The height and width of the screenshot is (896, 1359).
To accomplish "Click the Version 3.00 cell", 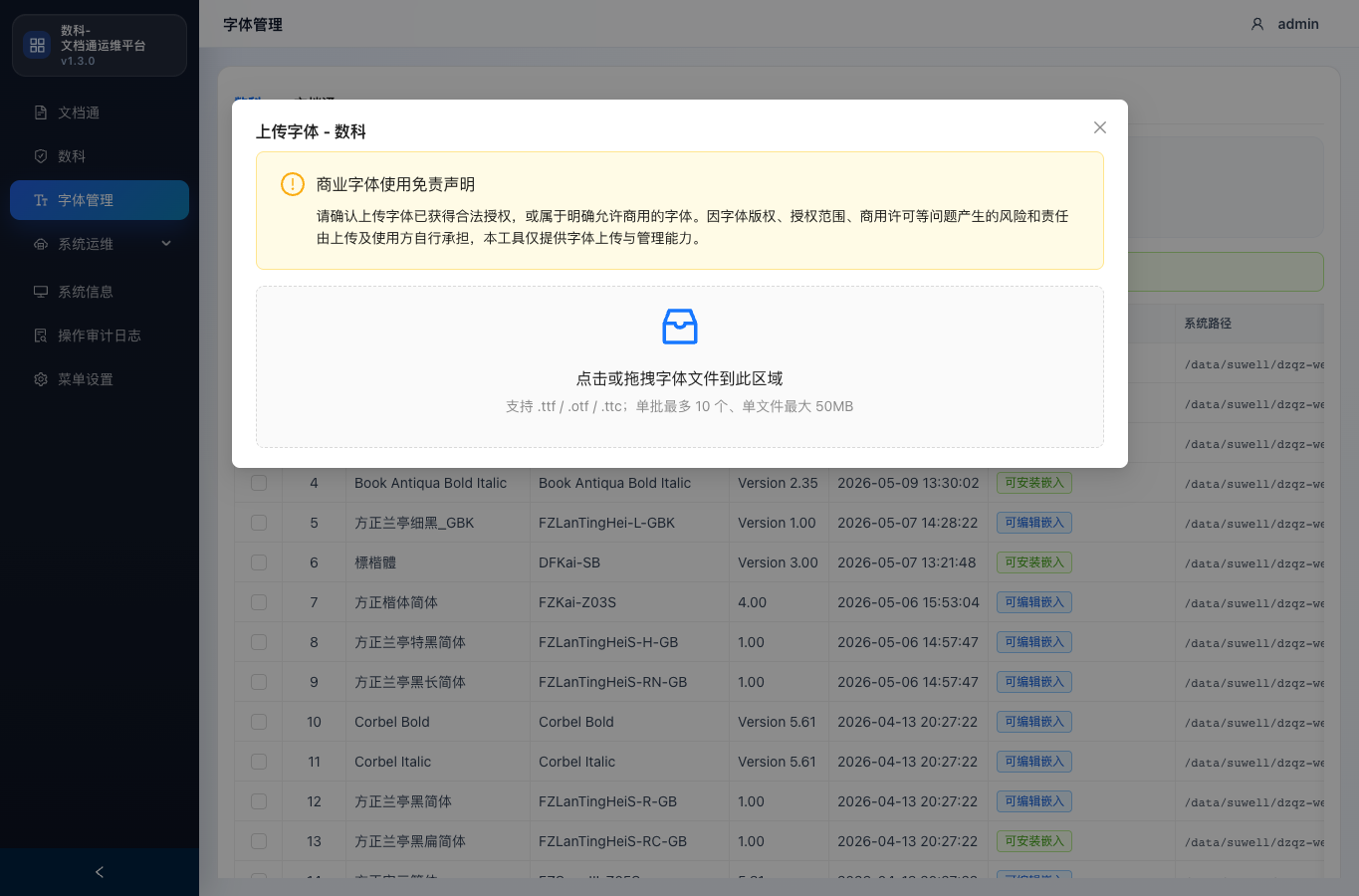I will click(x=778, y=562).
